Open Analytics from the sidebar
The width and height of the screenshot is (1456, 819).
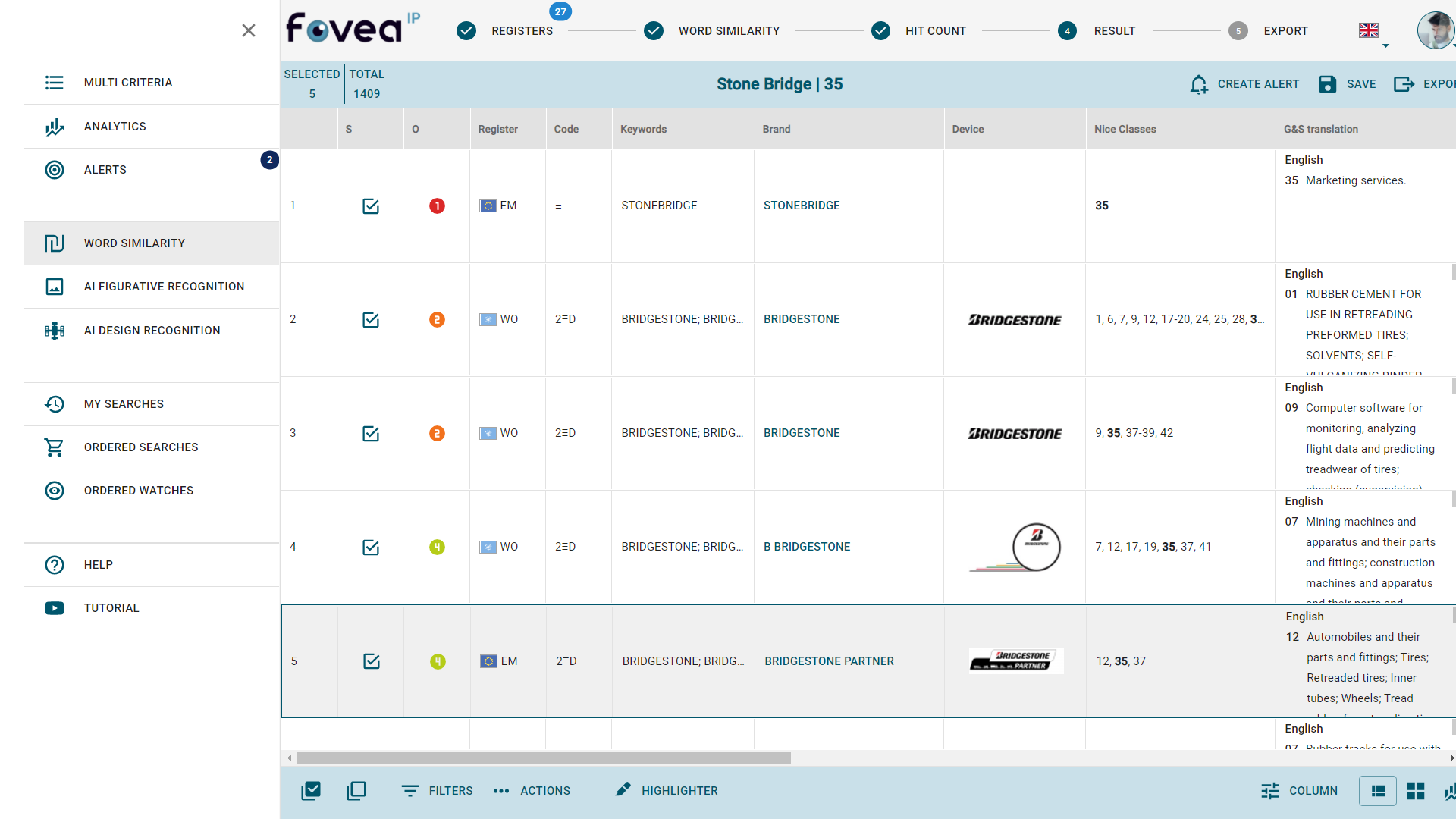point(115,127)
